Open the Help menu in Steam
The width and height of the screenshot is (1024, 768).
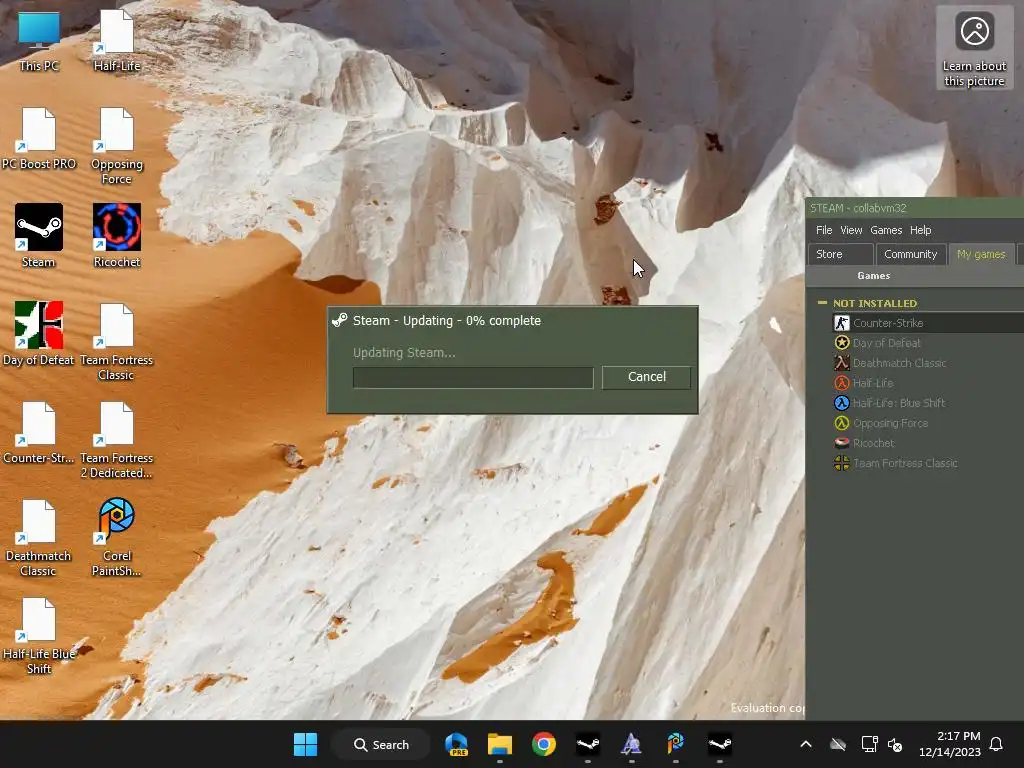coord(921,230)
